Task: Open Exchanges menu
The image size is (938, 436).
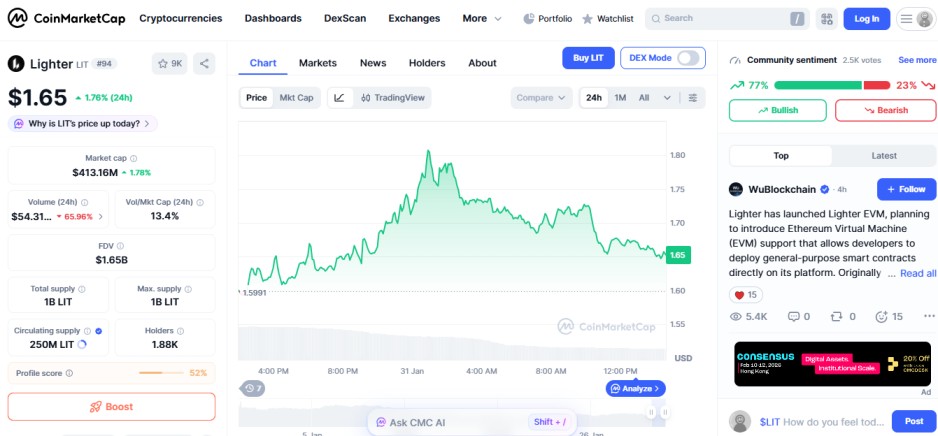Action: tap(414, 19)
